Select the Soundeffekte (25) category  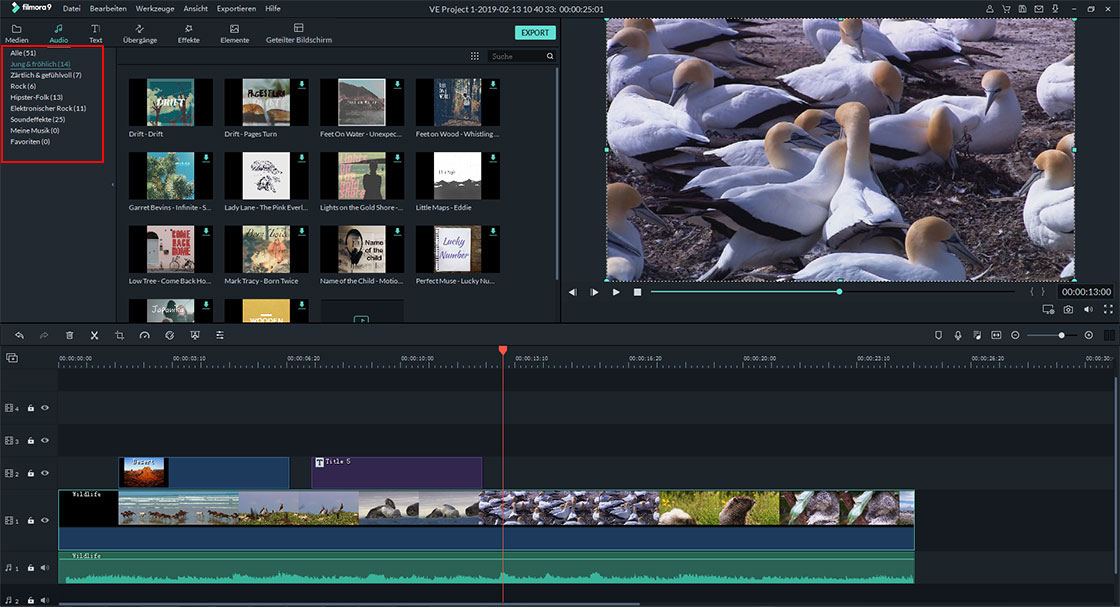point(38,119)
